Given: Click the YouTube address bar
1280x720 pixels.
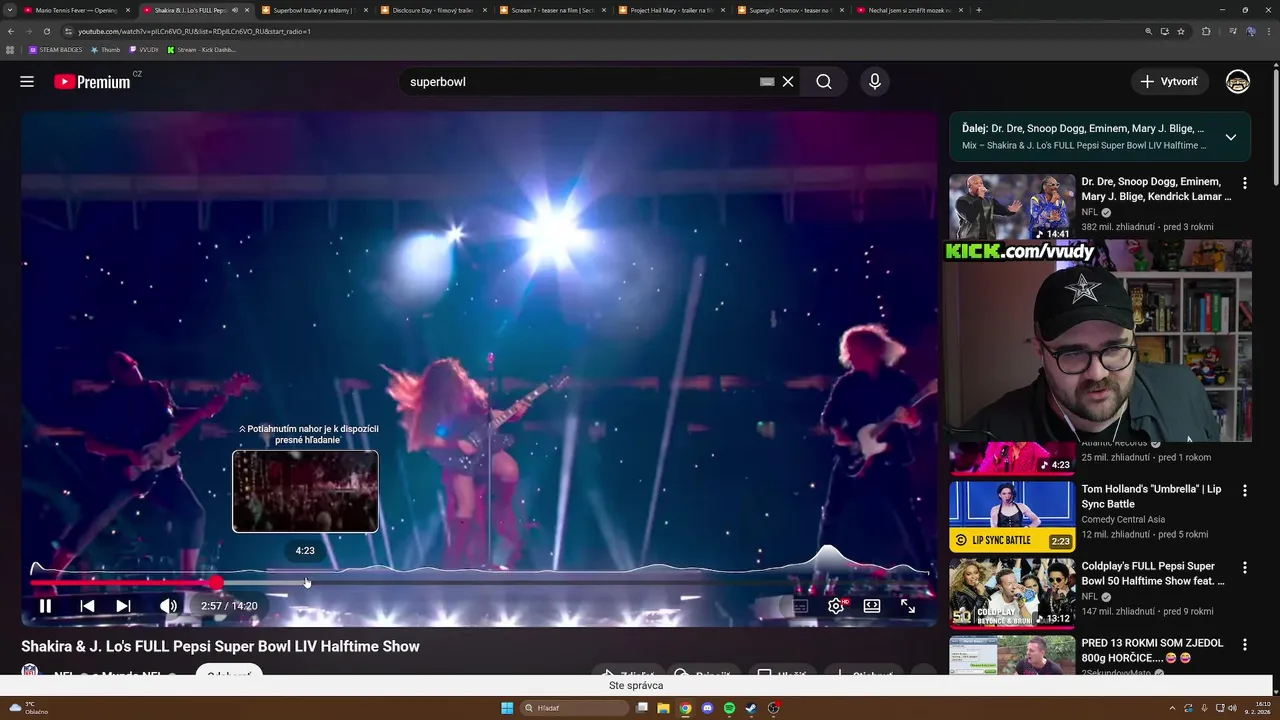Looking at the screenshot, I should click(x=600, y=31).
